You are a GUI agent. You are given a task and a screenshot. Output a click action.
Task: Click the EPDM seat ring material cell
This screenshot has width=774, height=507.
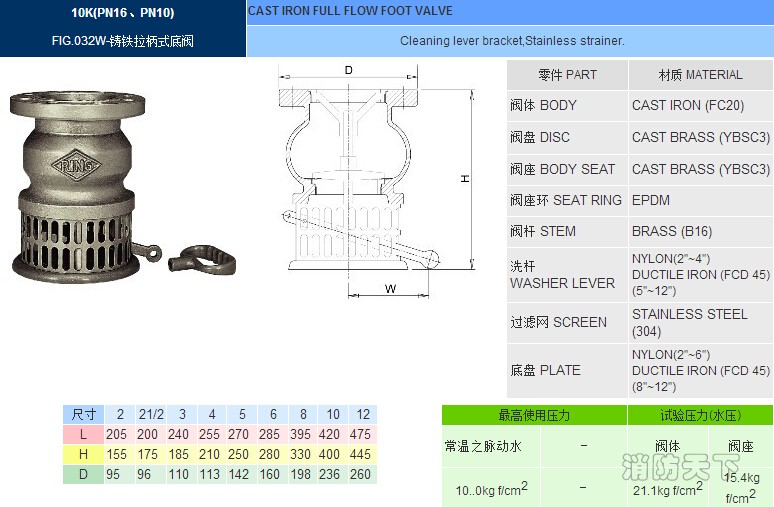point(651,200)
